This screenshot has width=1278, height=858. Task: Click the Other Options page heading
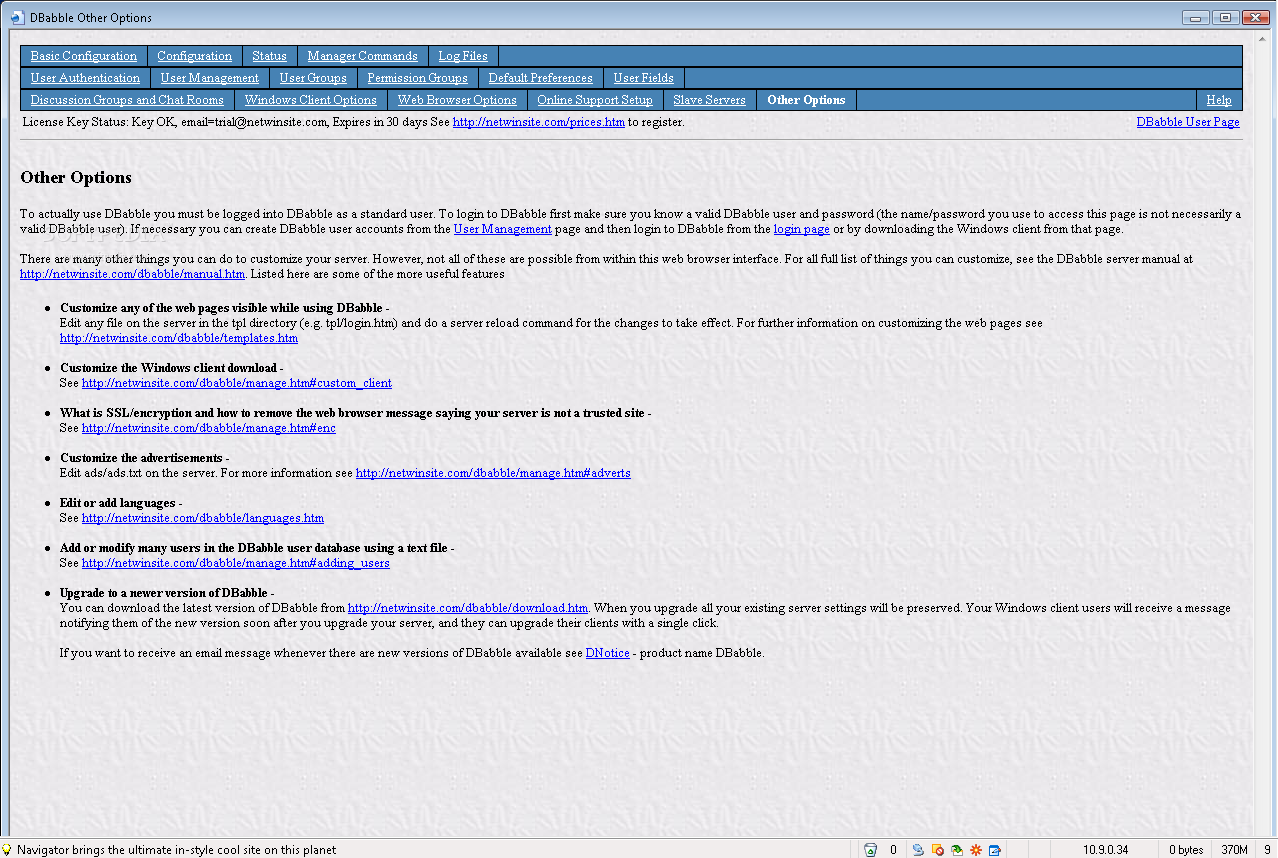76,178
